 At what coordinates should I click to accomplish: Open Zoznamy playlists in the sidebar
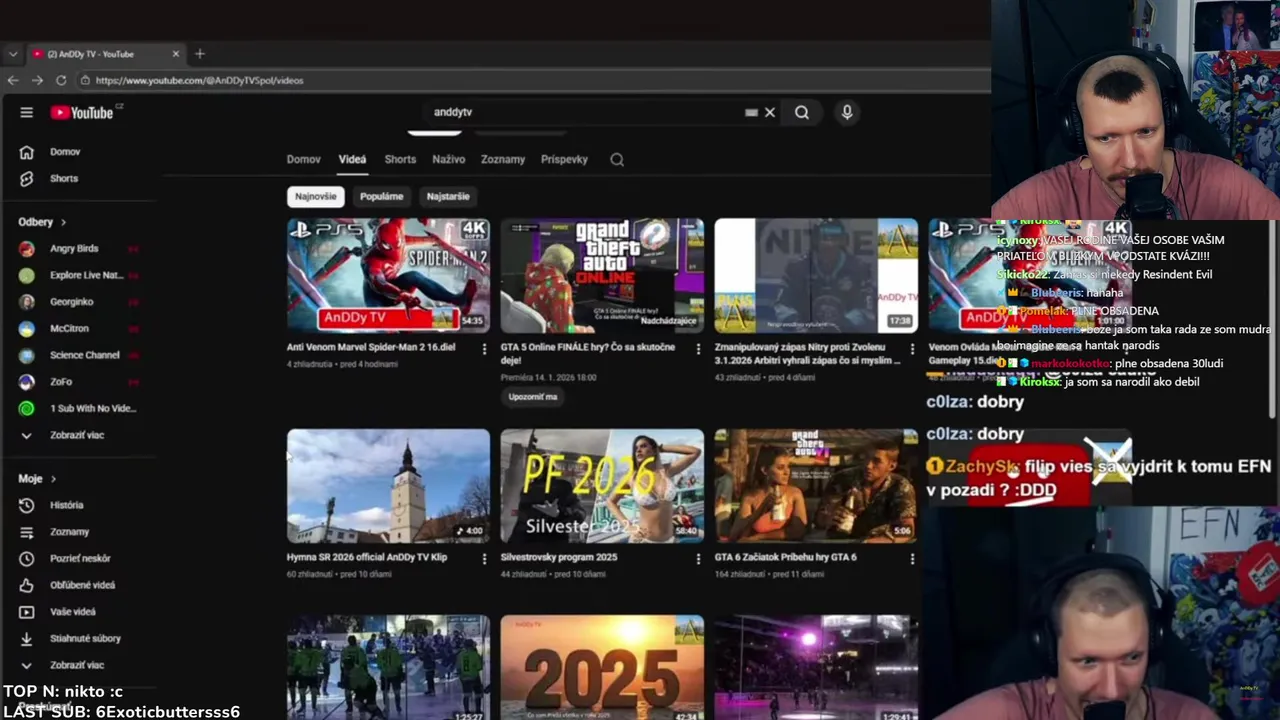coord(69,532)
